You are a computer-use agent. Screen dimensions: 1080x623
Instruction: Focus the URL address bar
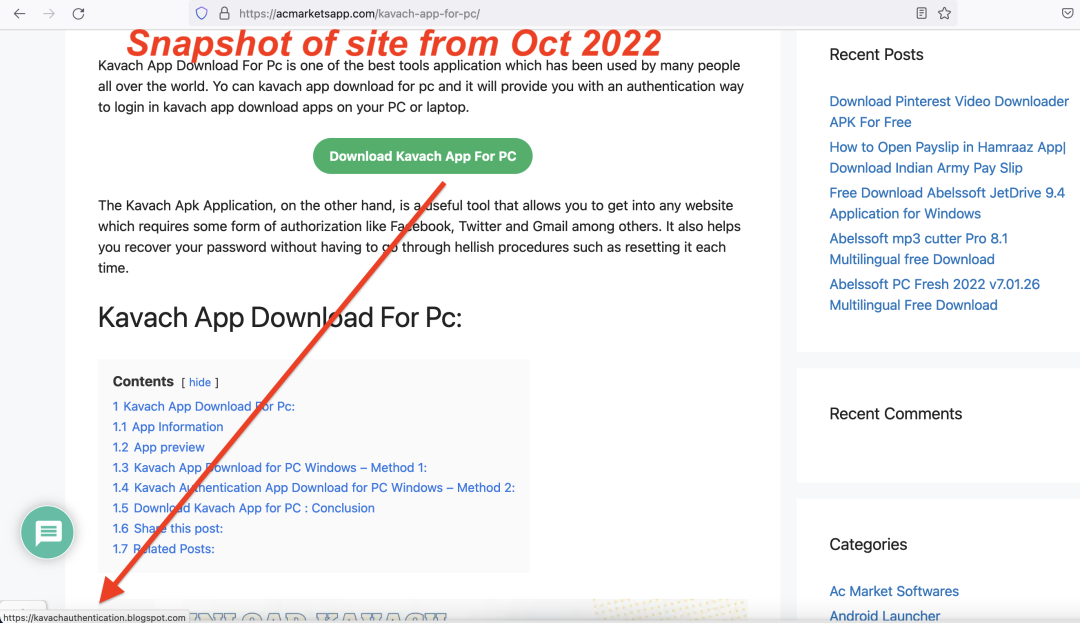[560, 14]
